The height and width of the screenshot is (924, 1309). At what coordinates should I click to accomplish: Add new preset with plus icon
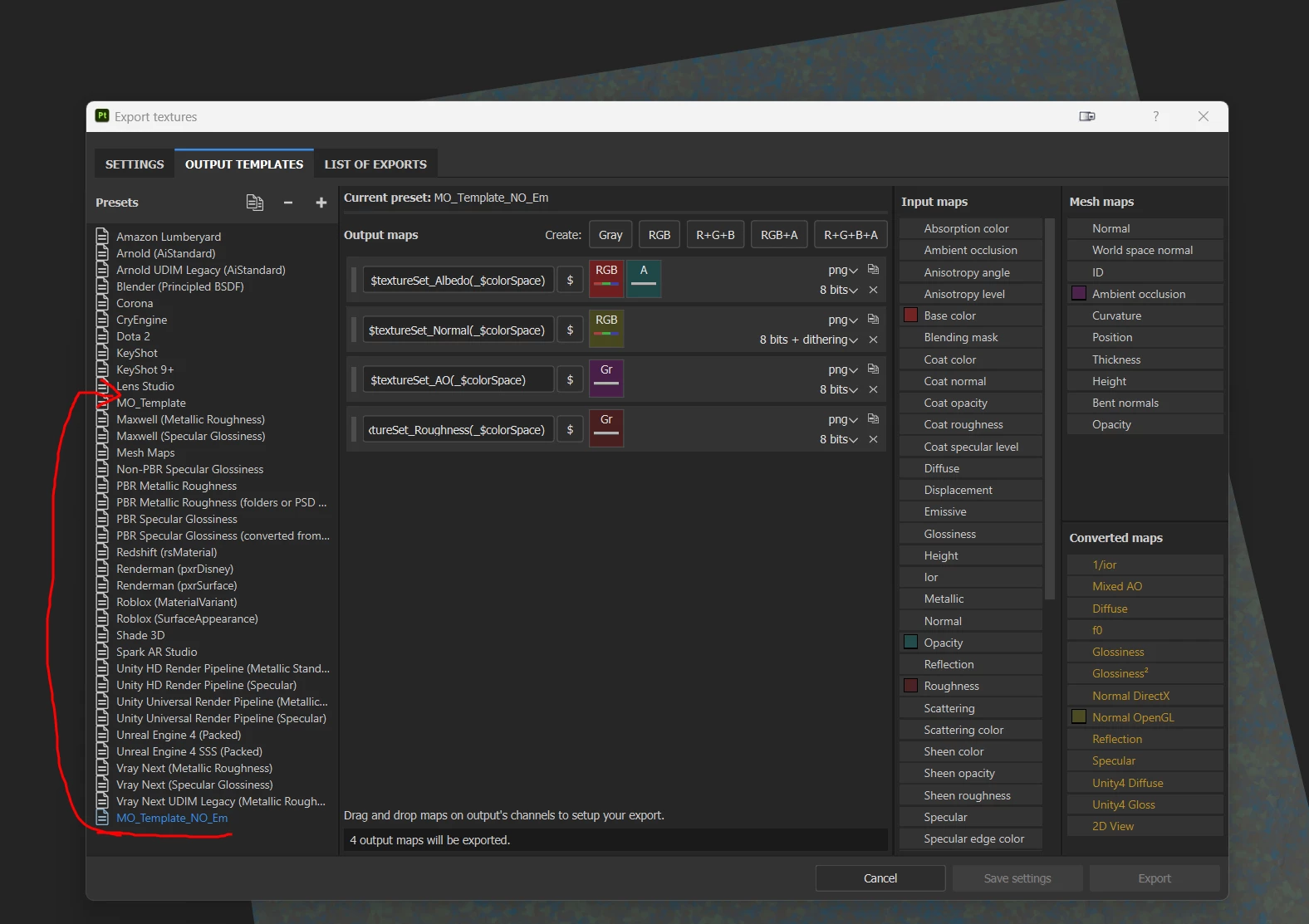pyautogui.click(x=321, y=203)
